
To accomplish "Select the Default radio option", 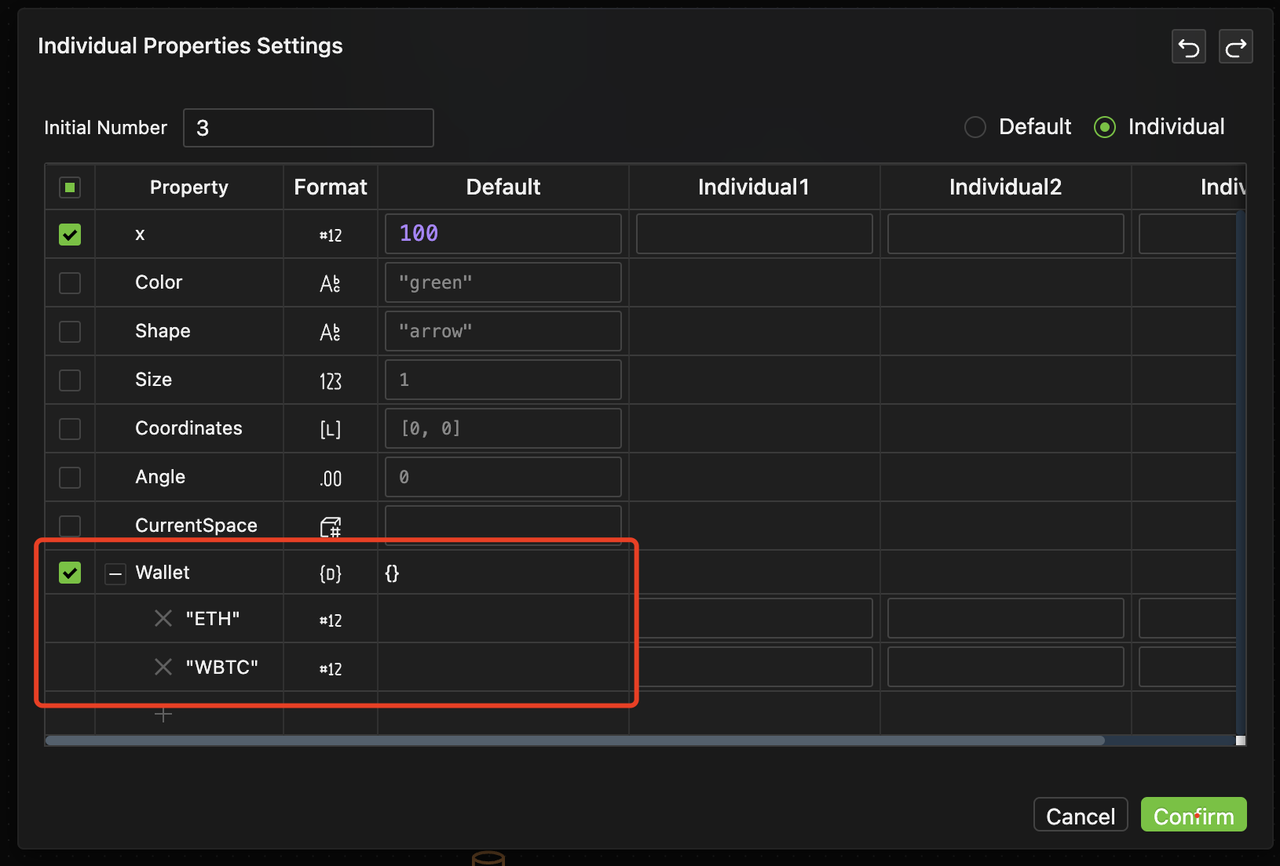I will pyautogui.click(x=975, y=127).
